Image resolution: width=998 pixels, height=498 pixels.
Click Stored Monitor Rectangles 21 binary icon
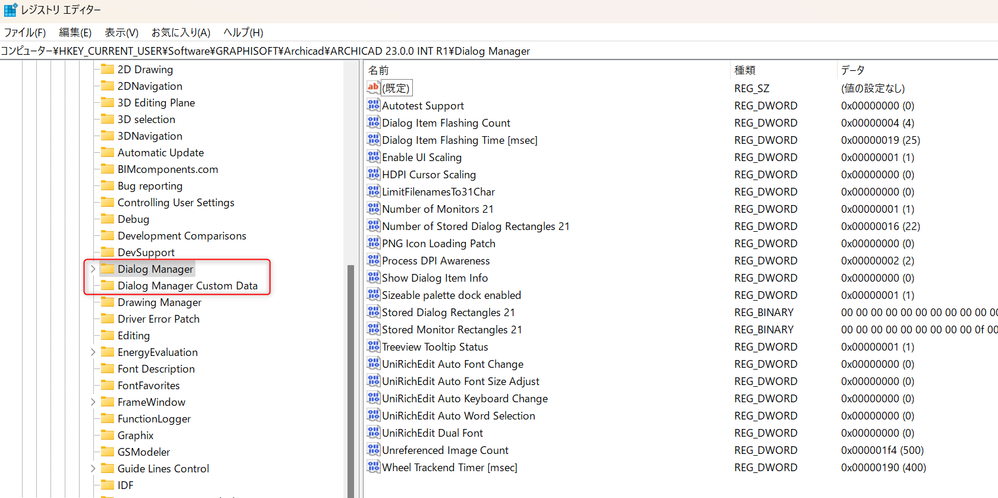(x=374, y=329)
